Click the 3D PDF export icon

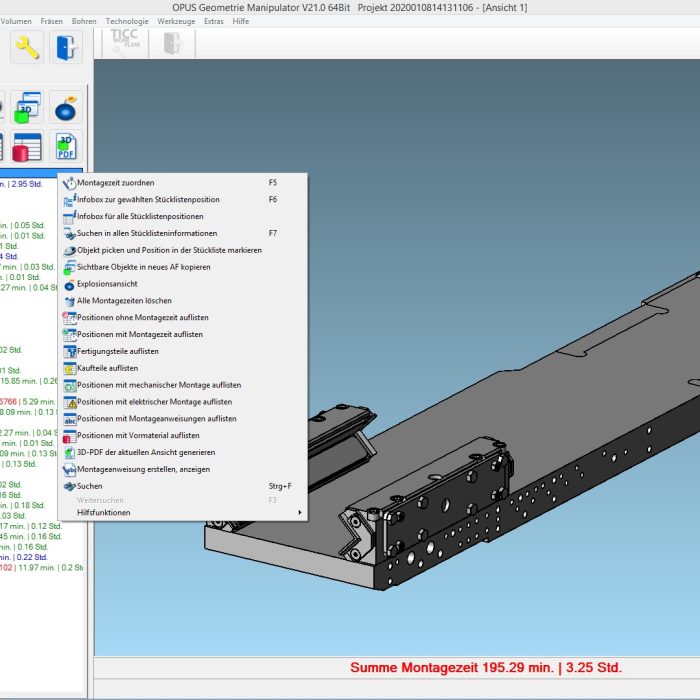66,146
